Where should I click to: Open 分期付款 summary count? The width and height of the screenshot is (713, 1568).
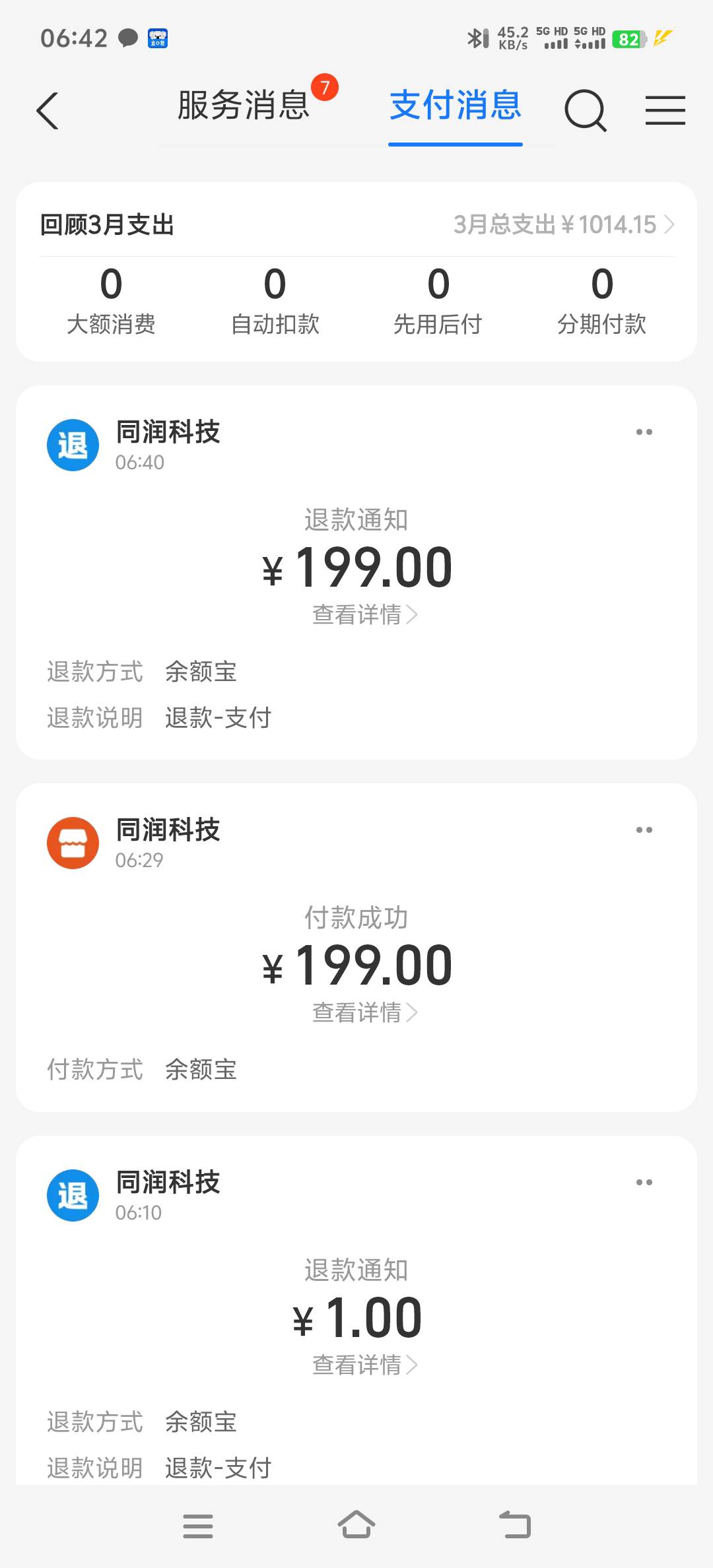pyautogui.click(x=601, y=300)
